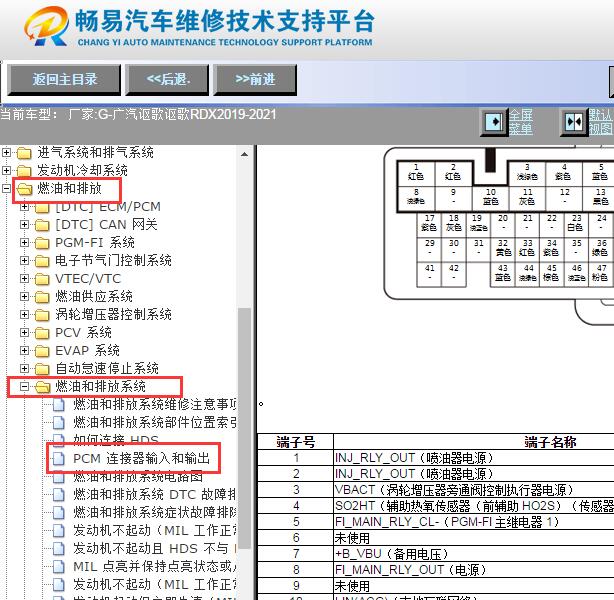Viewport: 614px width, 600px height.
Task: Click the 涡轮增压器控制系统 folder icon
Action: pyautogui.click(x=42, y=315)
